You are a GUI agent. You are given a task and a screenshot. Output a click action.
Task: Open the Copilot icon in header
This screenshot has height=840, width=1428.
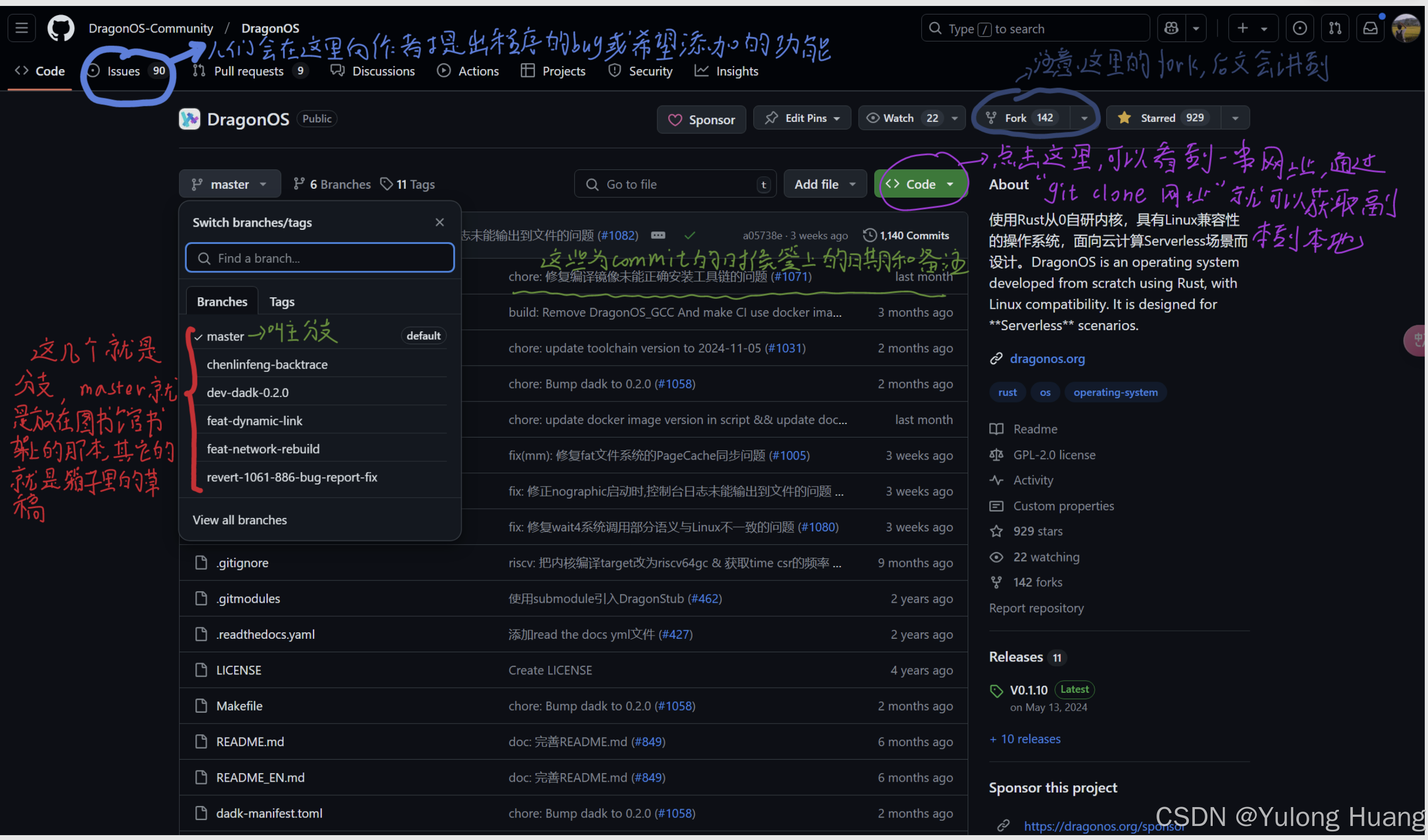click(1171, 28)
